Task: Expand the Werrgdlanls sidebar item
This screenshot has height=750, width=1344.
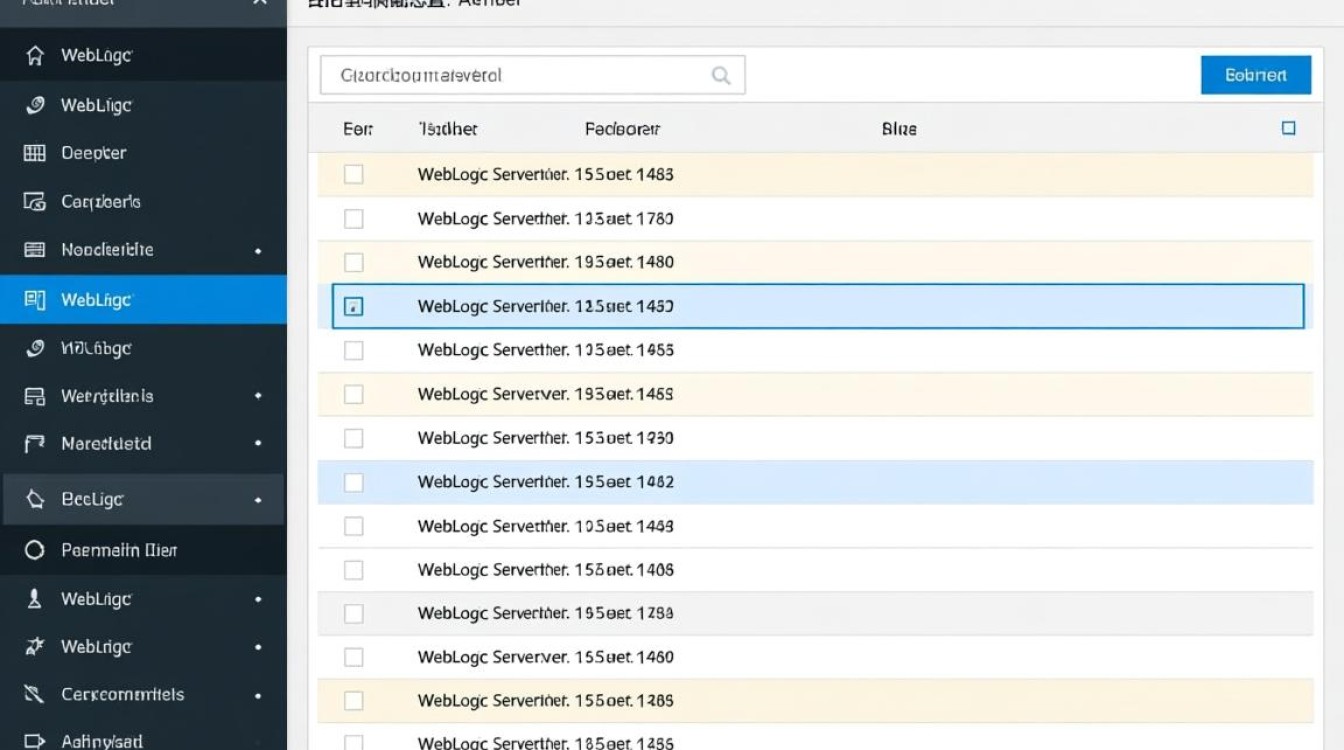Action: pos(258,397)
